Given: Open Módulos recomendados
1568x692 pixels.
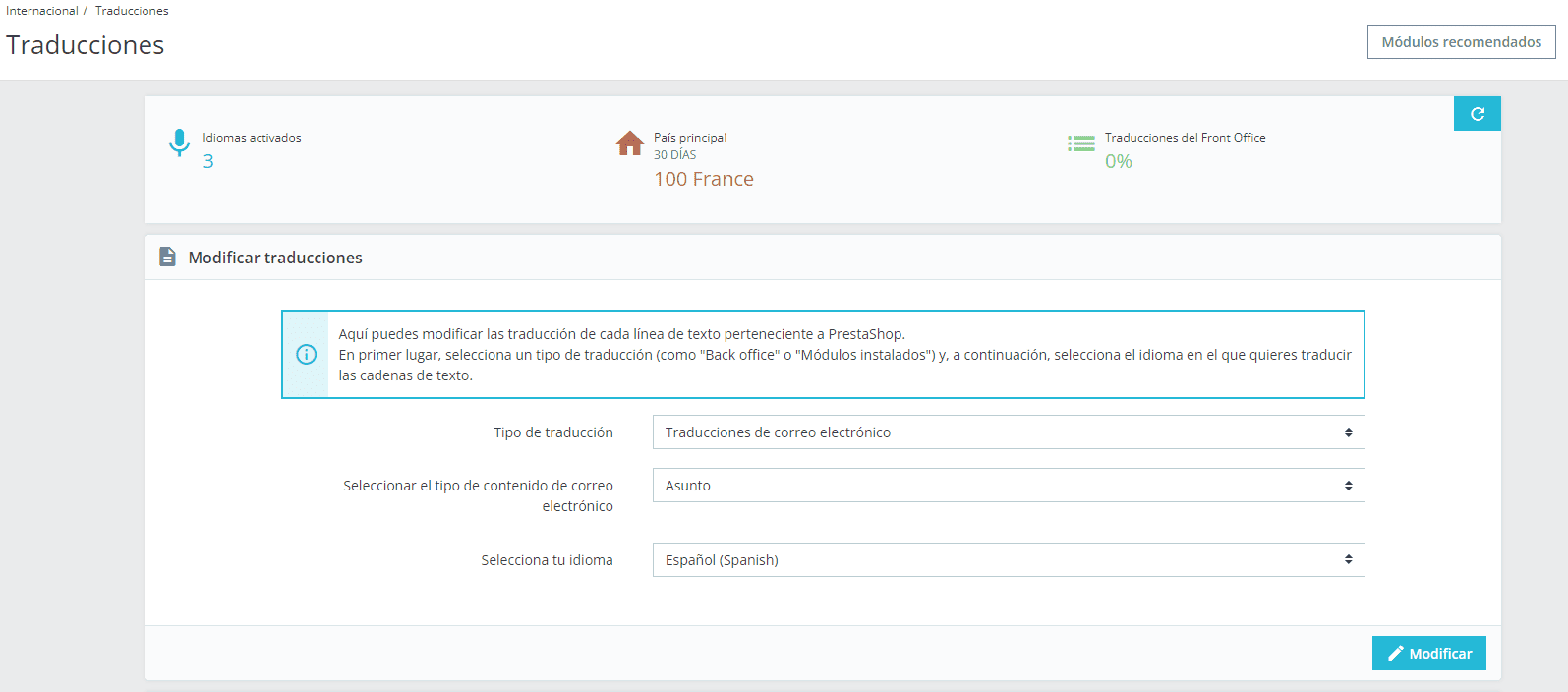Looking at the screenshot, I should click(x=1461, y=42).
